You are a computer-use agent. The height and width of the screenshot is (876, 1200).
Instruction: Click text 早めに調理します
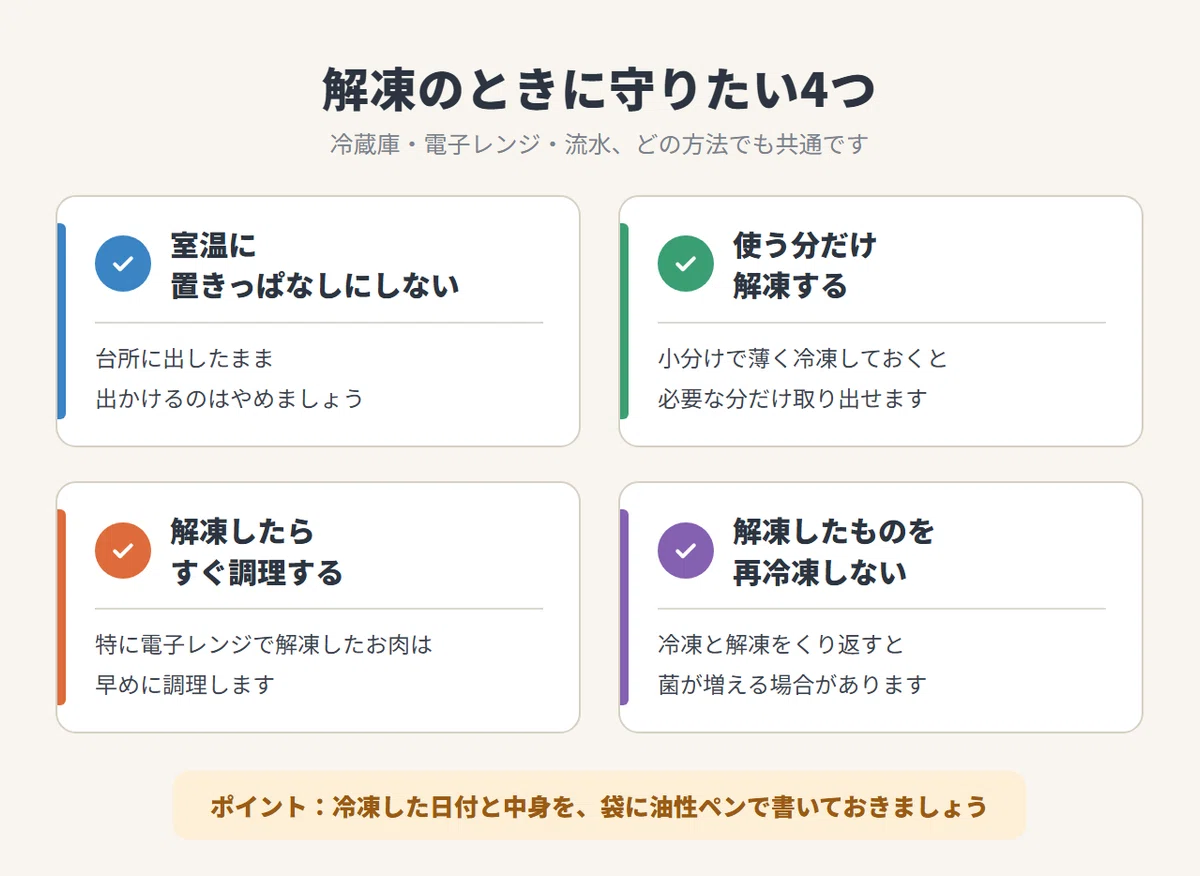(x=184, y=686)
